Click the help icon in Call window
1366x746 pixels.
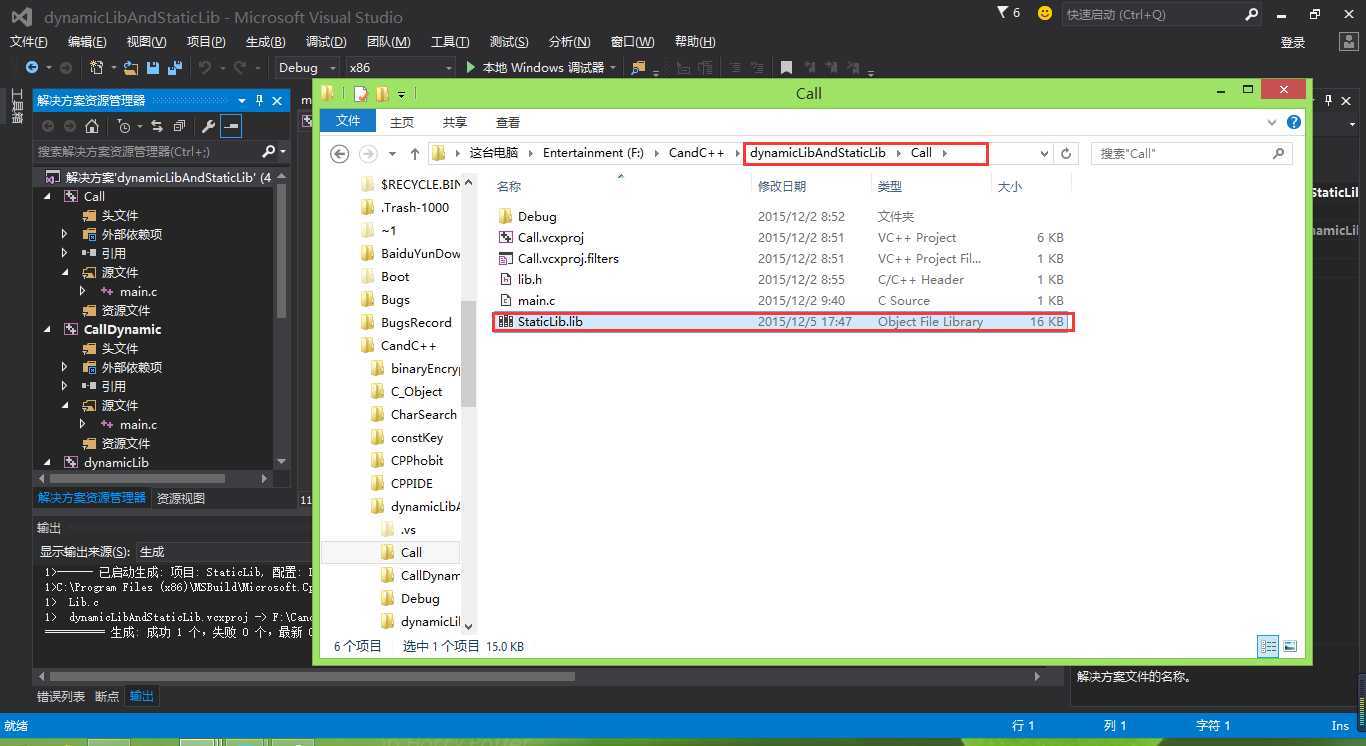click(x=1294, y=122)
